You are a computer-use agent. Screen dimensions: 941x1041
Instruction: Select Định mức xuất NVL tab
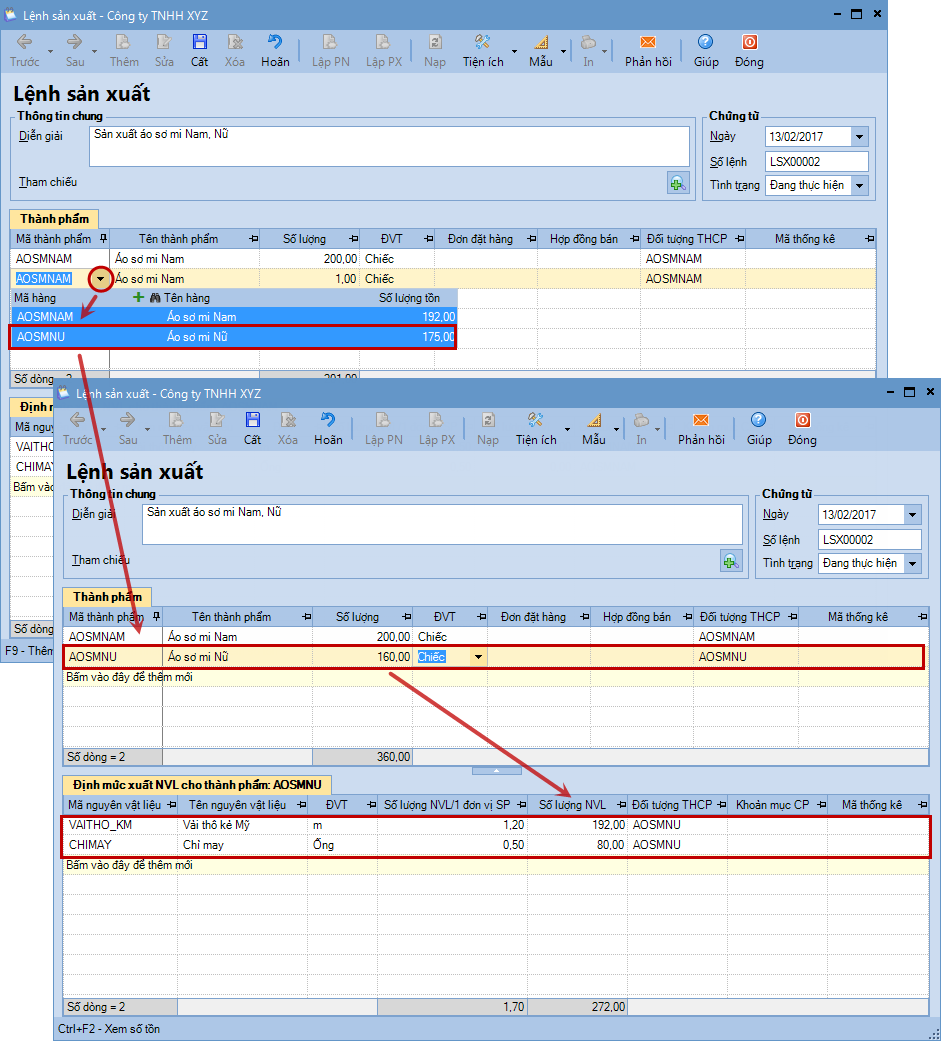[x=197, y=786]
